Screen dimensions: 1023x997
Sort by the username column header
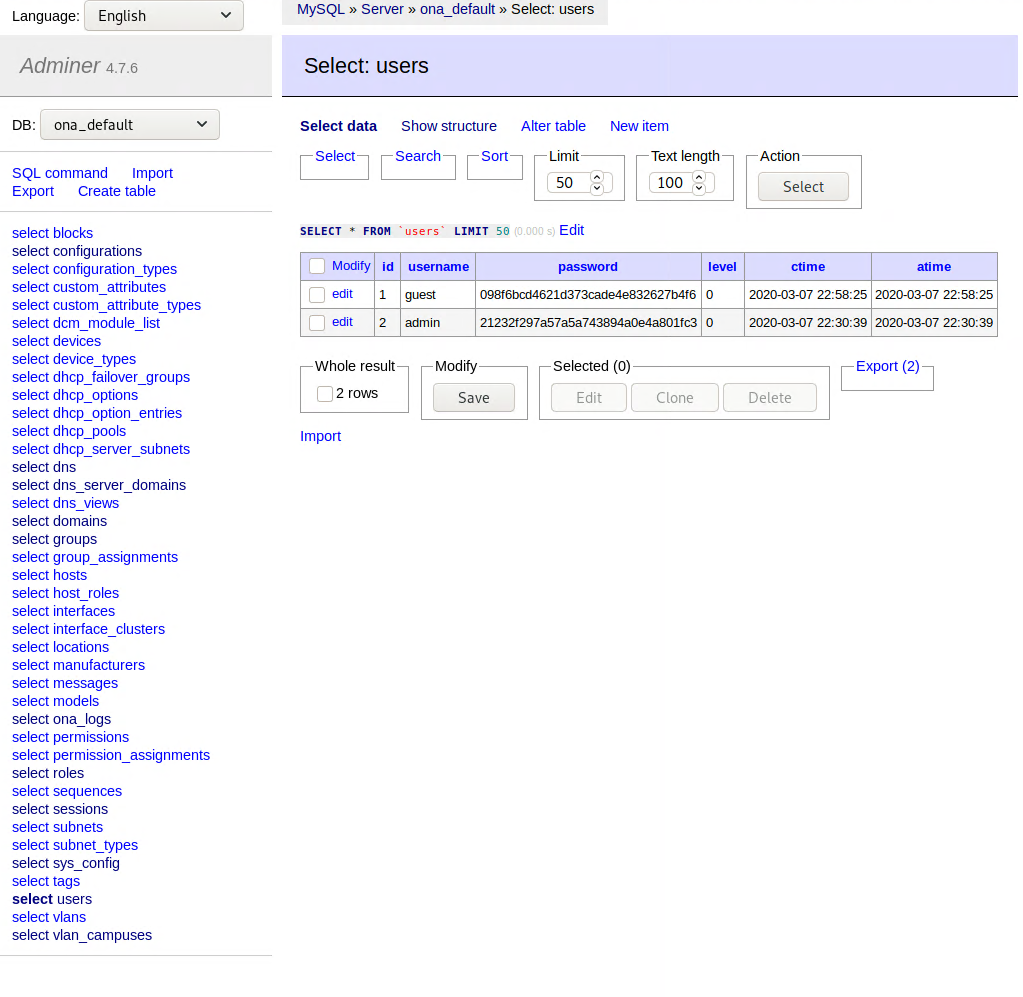click(x=438, y=267)
